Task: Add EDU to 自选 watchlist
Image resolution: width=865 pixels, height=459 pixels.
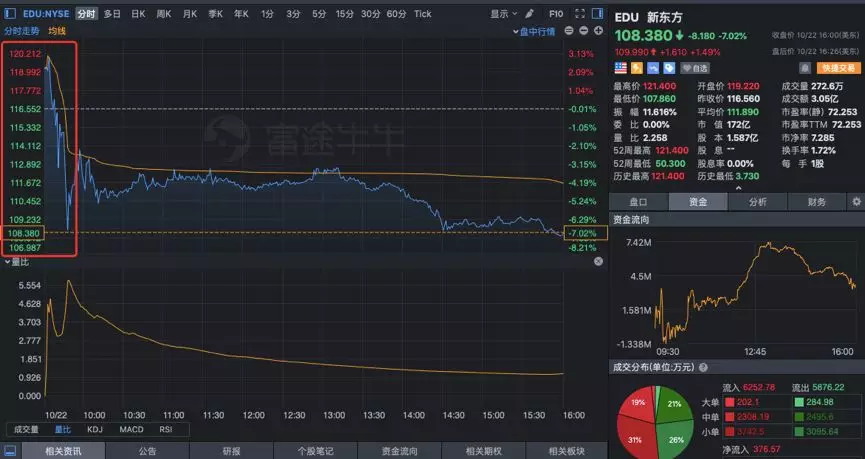Action: [695, 68]
